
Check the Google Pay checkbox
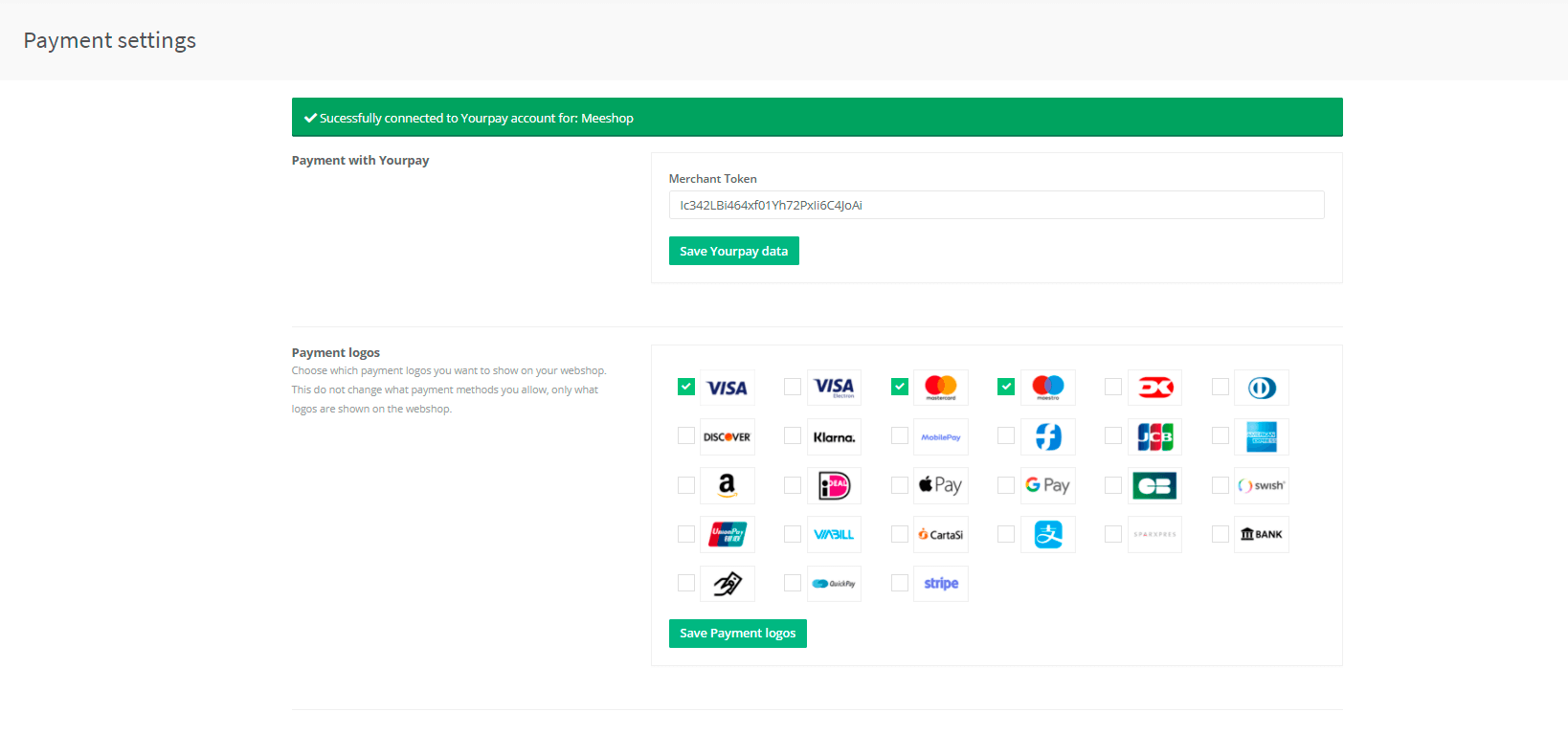click(1005, 485)
